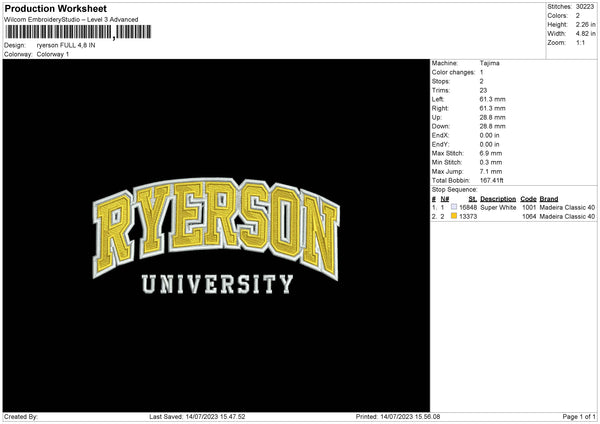Click the Up value '28.8 mm'
Image resolution: width=600 pixels, height=424 pixels.
(x=492, y=117)
